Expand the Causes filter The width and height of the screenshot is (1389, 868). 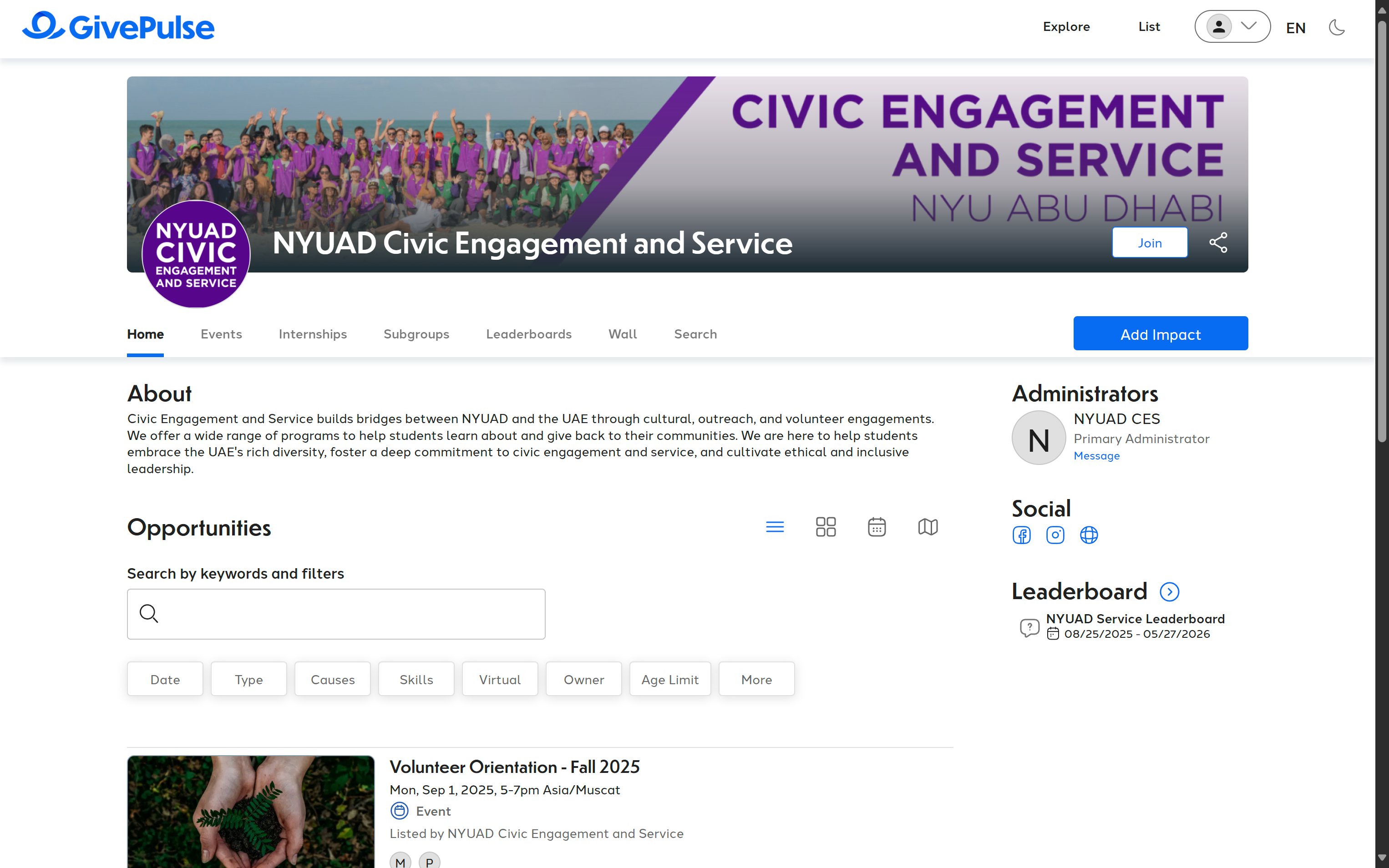pyautogui.click(x=333, y=679)
